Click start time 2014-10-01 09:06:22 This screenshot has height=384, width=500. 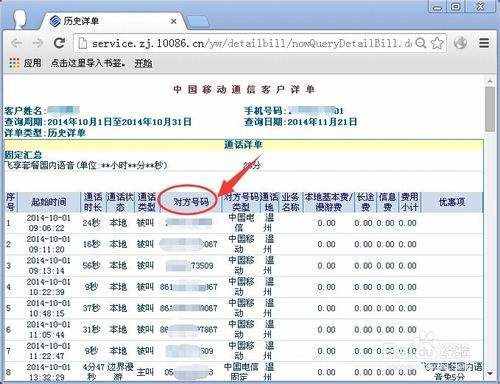pyautogui.click(x=49, y=223)
